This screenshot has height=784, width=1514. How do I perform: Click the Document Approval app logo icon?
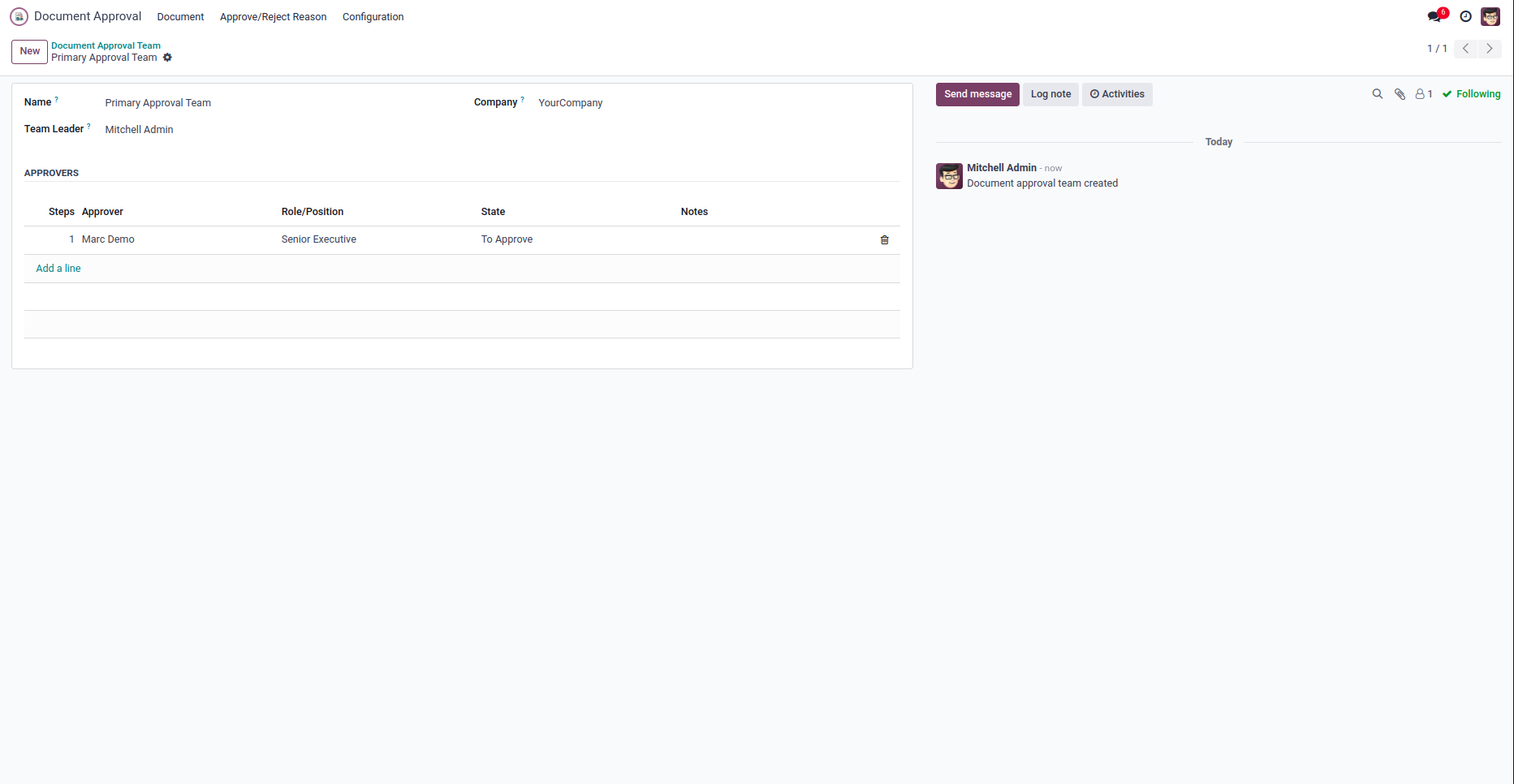pyautogui.click(x=19, y=16)
